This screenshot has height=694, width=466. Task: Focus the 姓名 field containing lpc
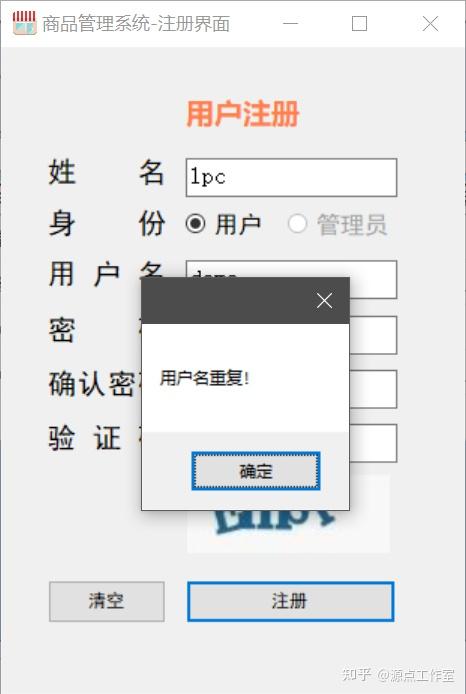pyautogui.click(x=291, y=177)
